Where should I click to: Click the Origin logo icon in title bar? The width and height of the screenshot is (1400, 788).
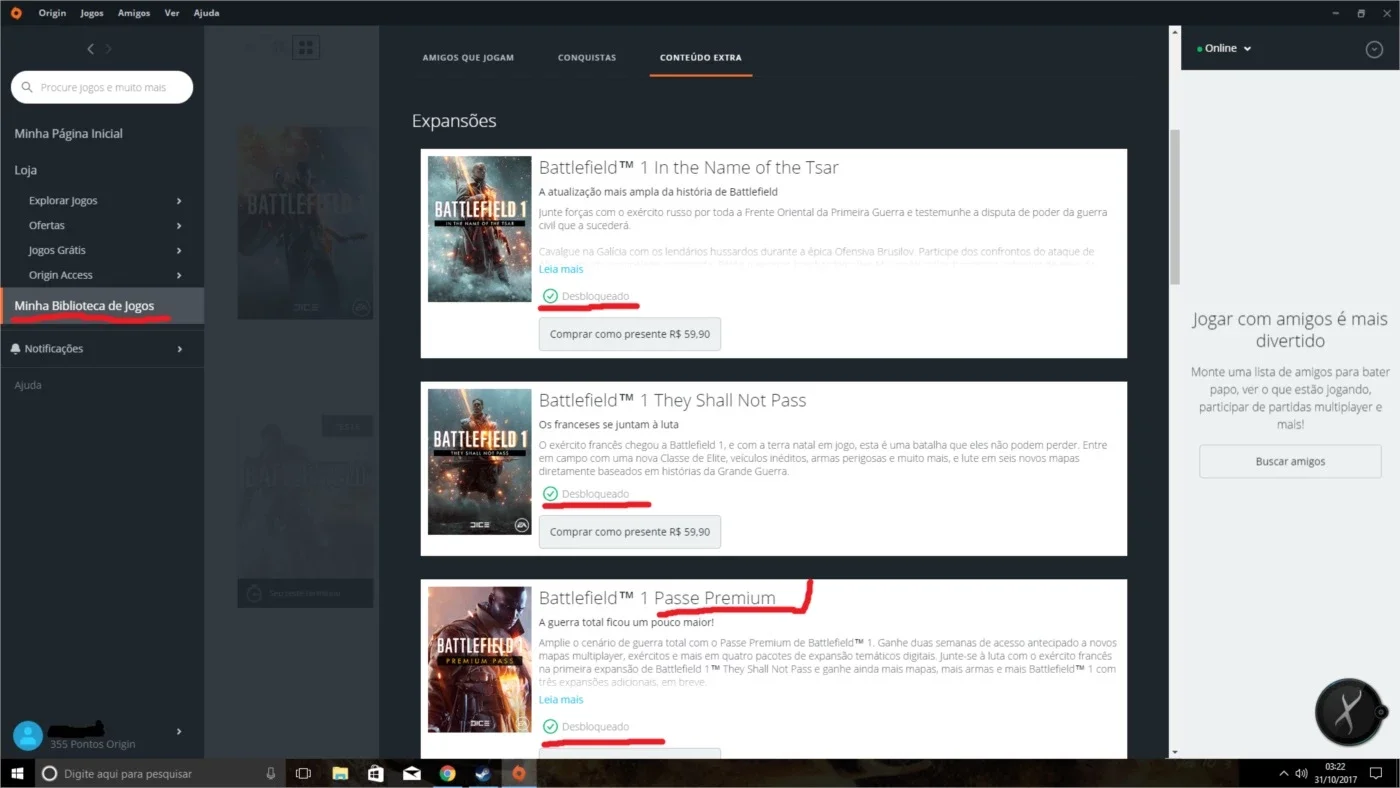[16, 13]
